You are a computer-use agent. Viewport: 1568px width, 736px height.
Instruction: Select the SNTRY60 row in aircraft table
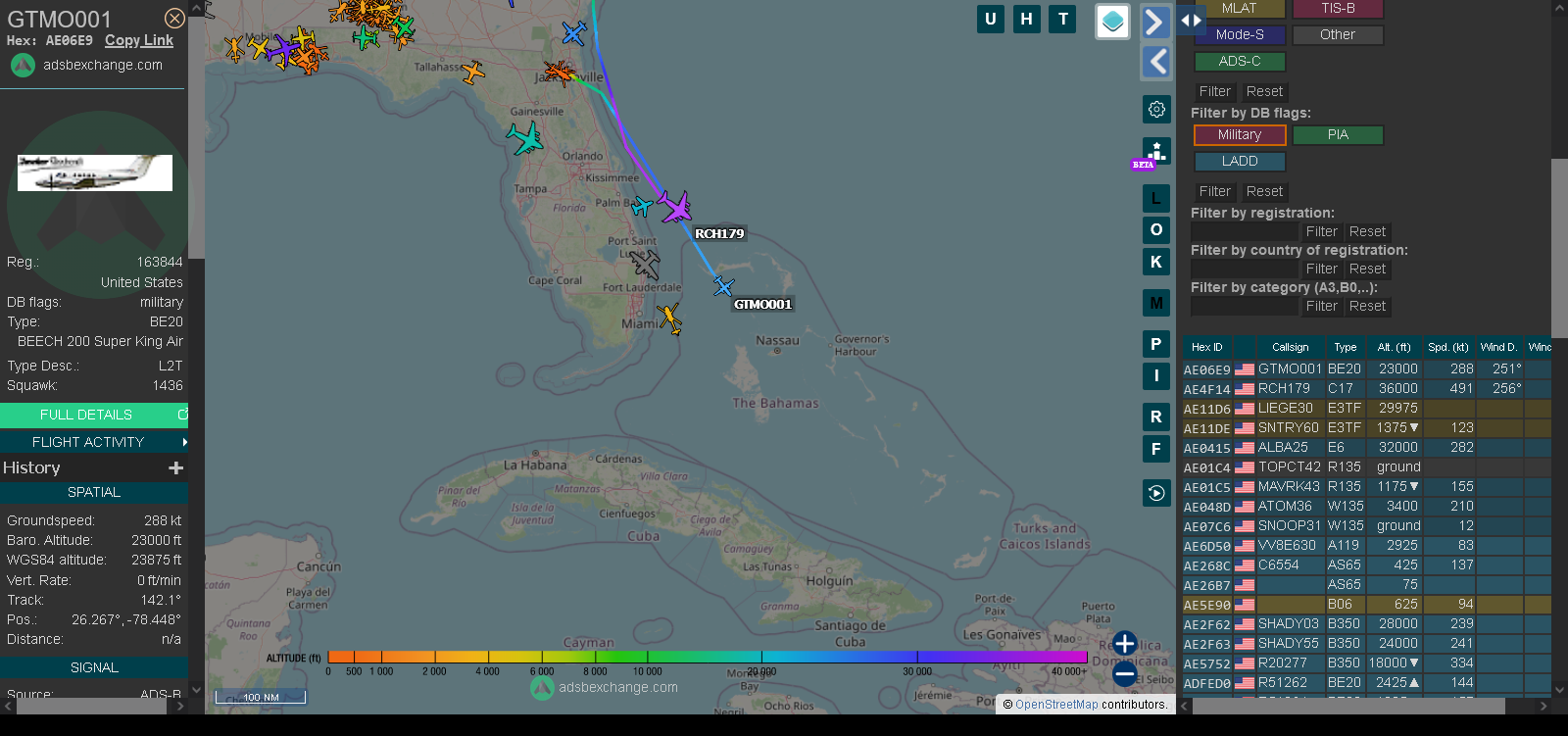click(x=1366, y=427)
